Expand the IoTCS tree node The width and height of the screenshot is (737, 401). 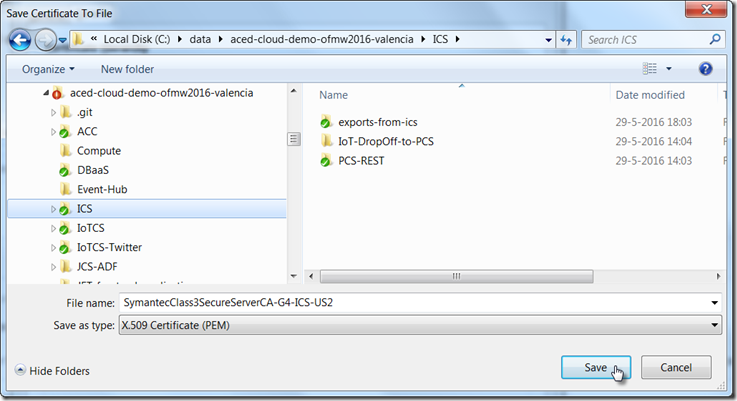(53, 228)
